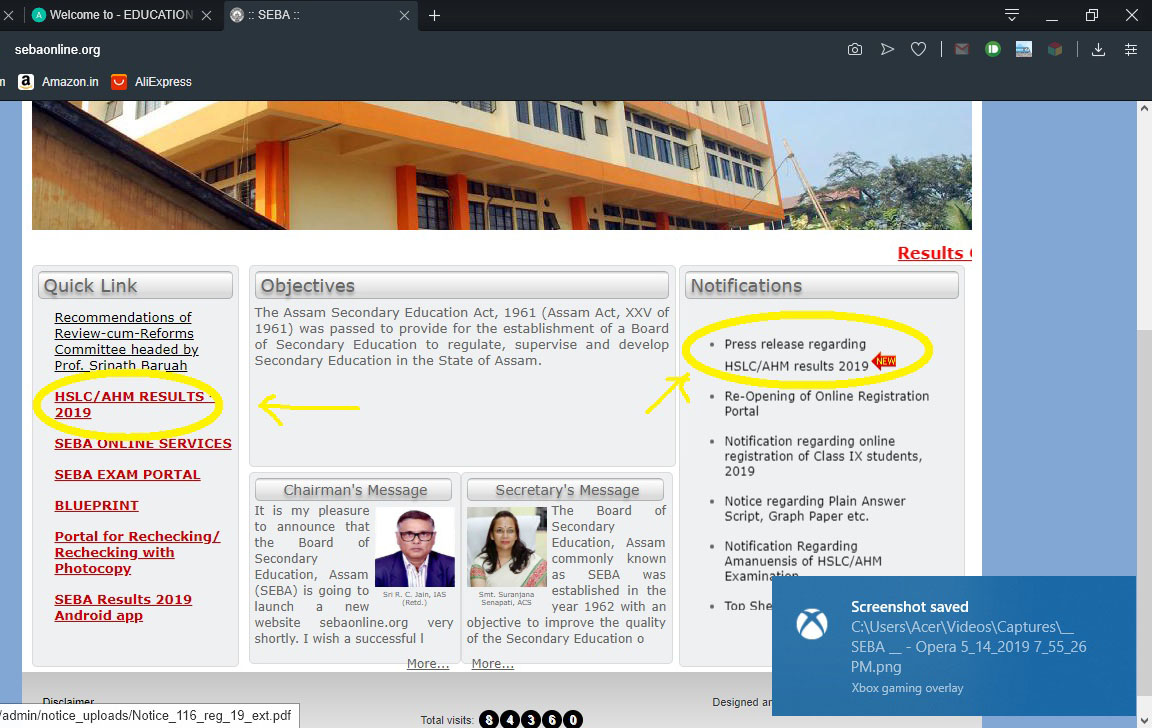
Task: Click the Xbox logo in the notification
Action: (812, 624)
